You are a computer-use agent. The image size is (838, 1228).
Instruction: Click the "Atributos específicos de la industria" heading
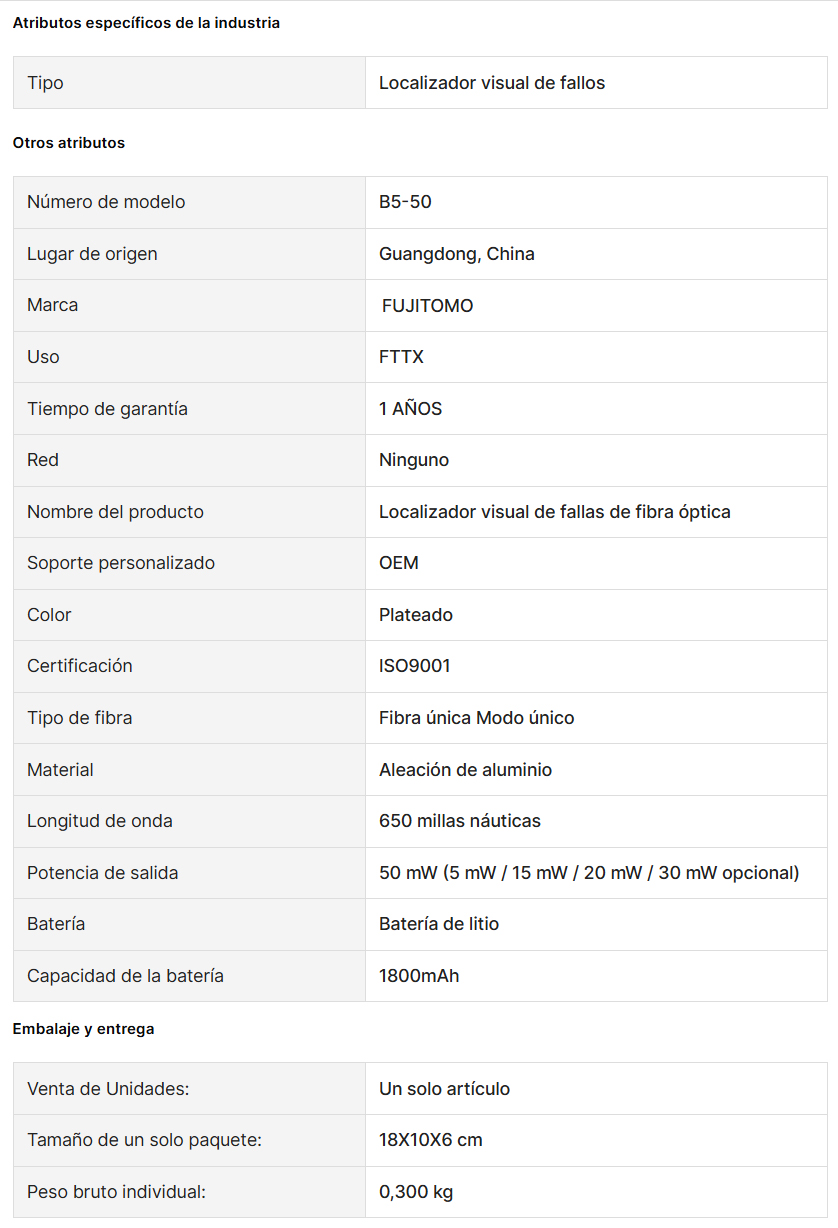(146, 23)
